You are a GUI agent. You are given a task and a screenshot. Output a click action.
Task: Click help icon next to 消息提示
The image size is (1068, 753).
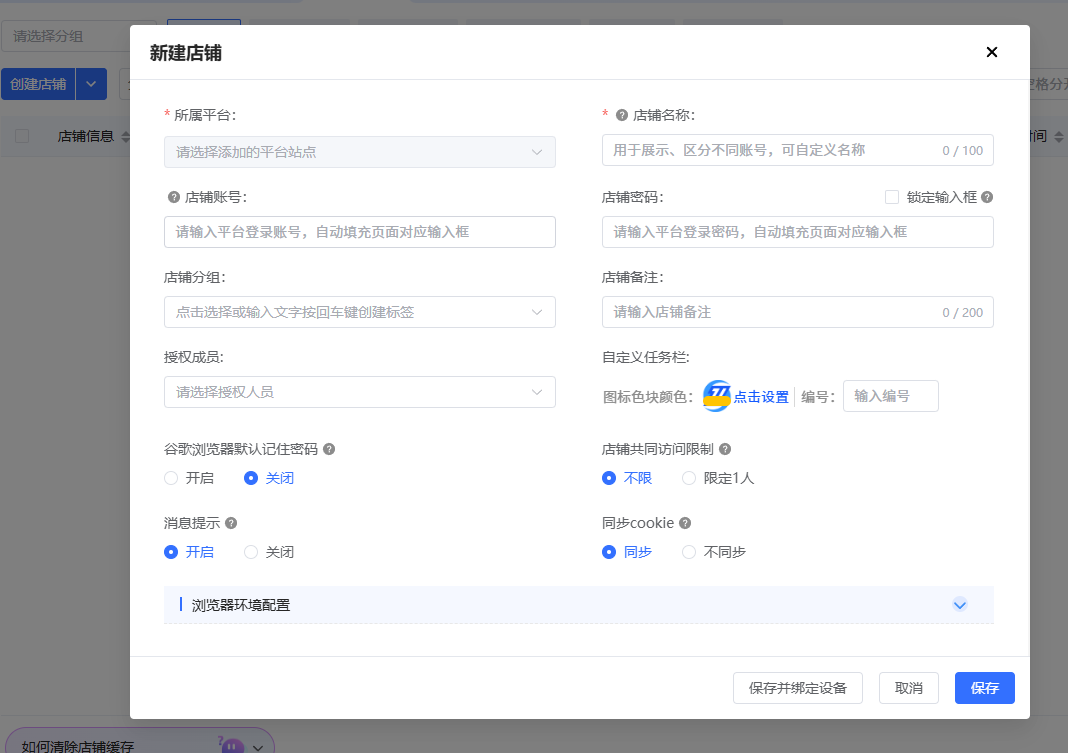point(231,523)
